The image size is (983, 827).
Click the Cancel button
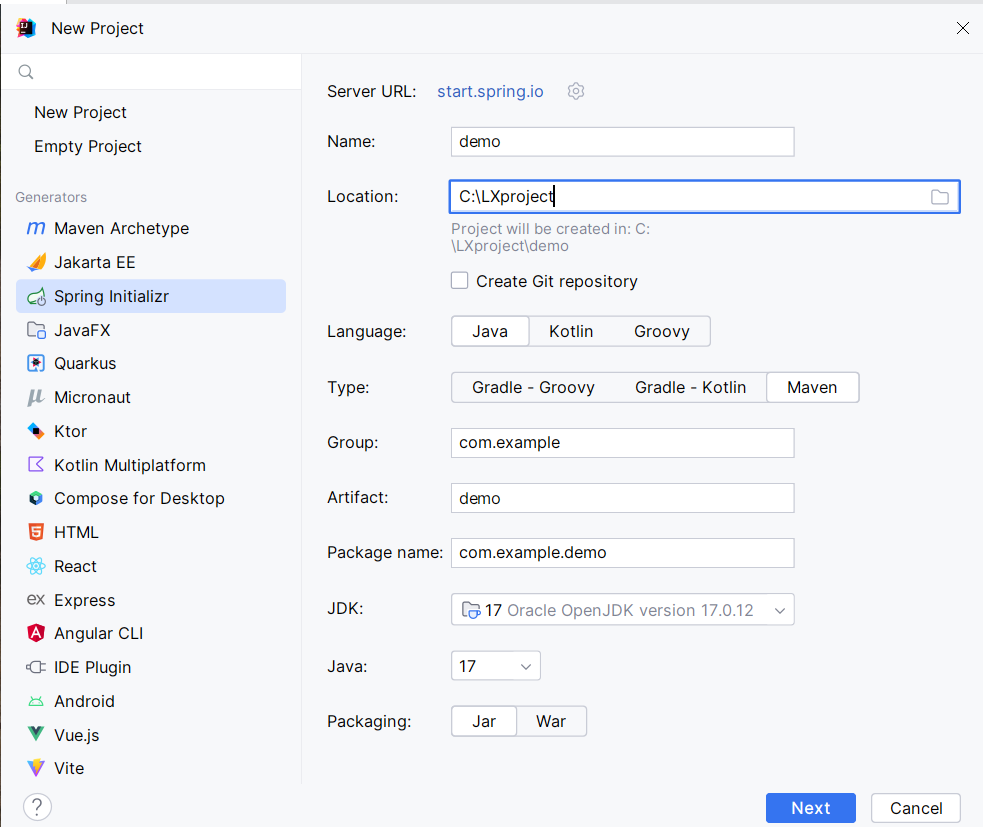tap(916, 808)
